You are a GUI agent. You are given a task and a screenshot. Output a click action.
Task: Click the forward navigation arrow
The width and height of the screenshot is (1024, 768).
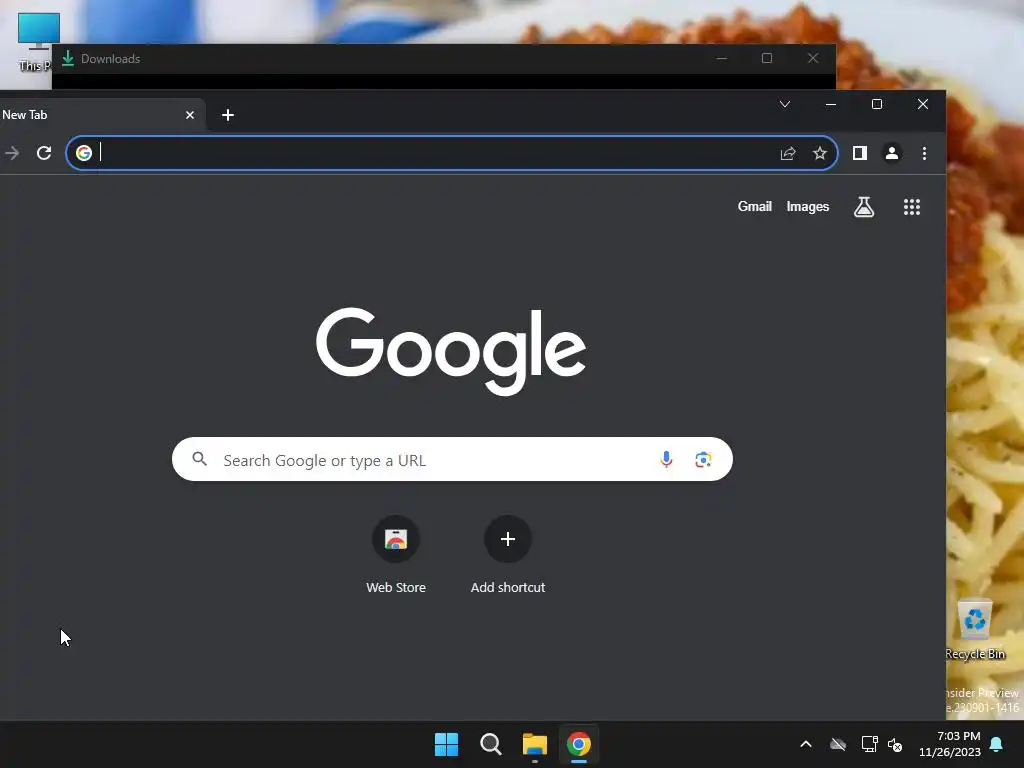click(x=12, y=153)
